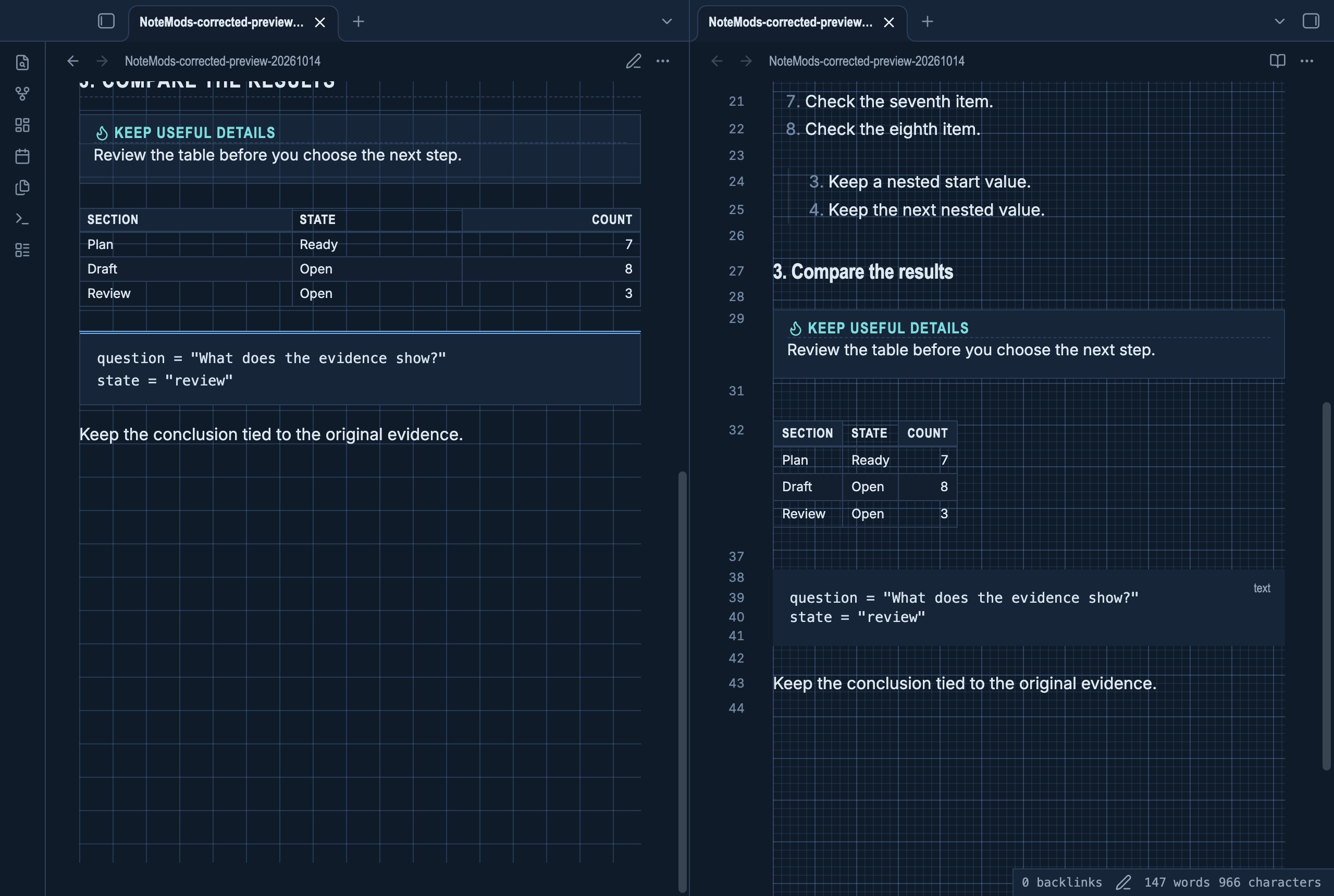Open the command palette terminal icon

(22, 219)
